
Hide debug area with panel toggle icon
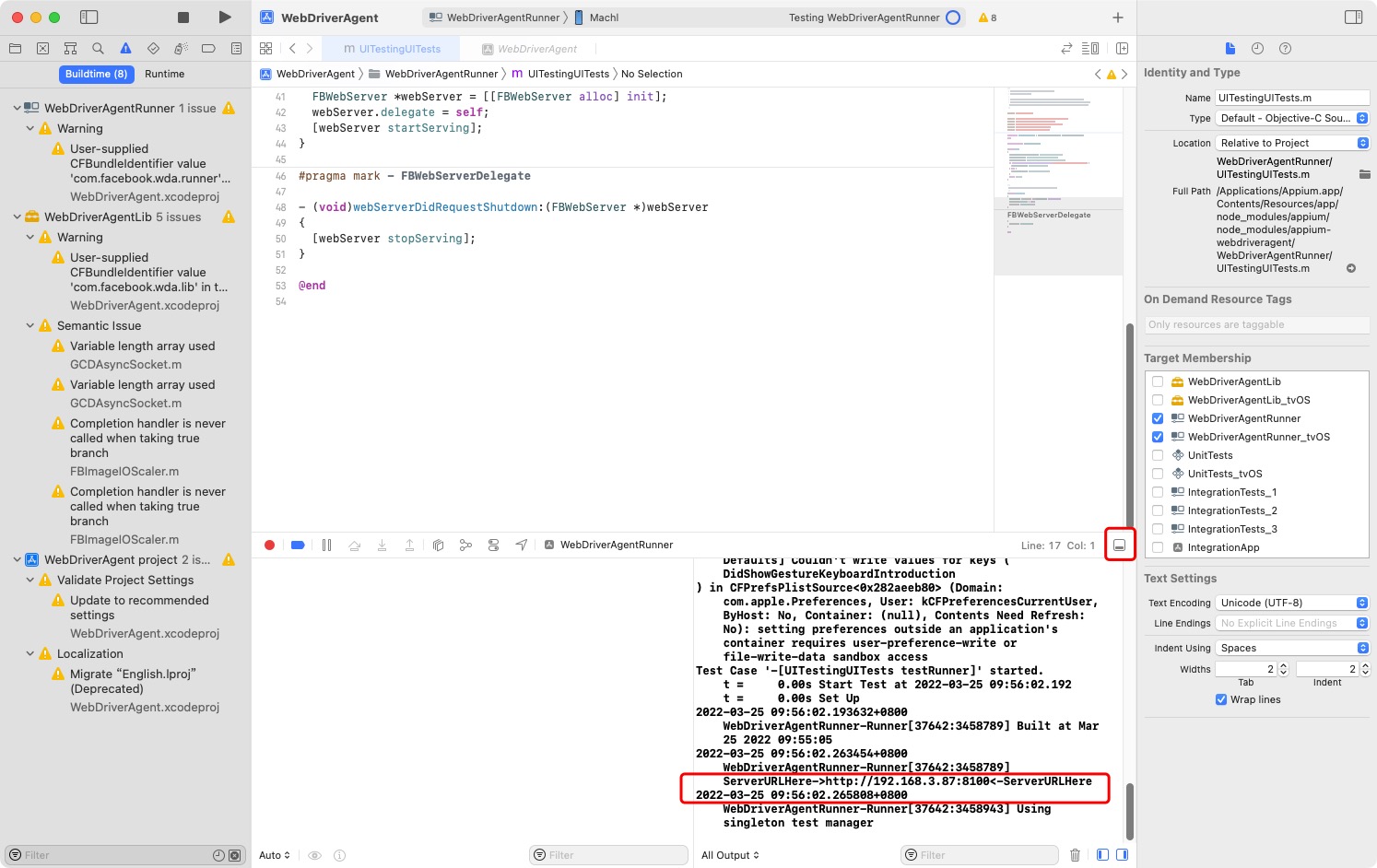click(x=1120, y=545)
